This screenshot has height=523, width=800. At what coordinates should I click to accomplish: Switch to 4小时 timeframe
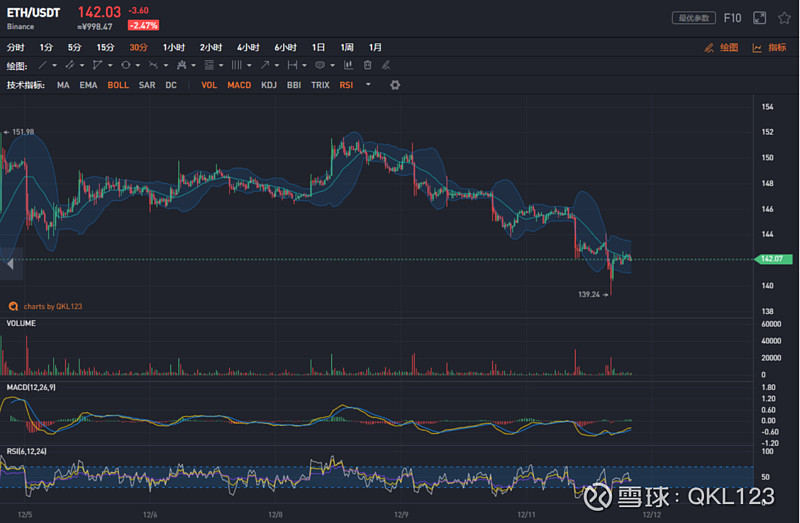pos(248,47)
